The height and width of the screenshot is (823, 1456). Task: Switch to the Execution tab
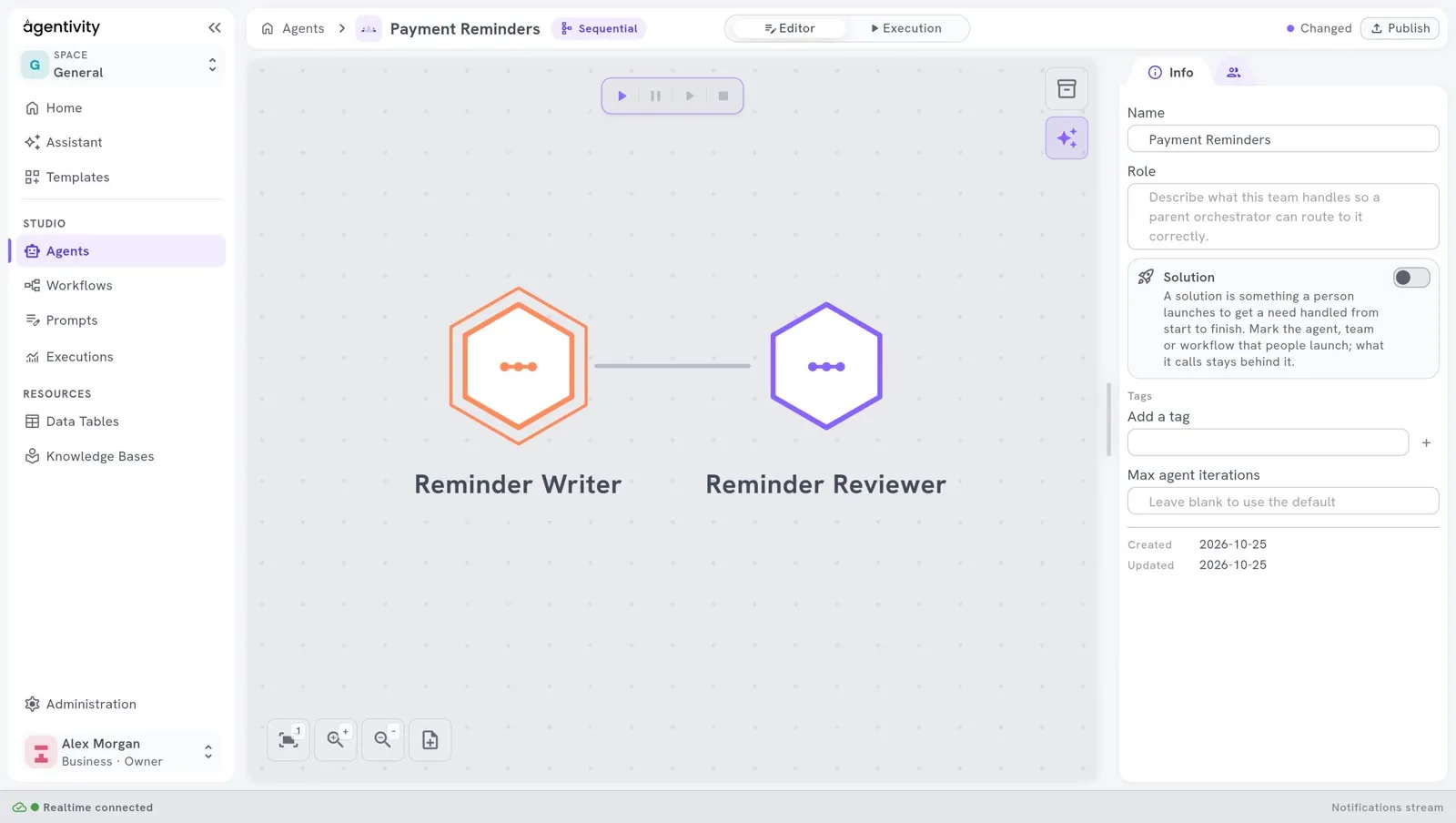click(906, 28)
